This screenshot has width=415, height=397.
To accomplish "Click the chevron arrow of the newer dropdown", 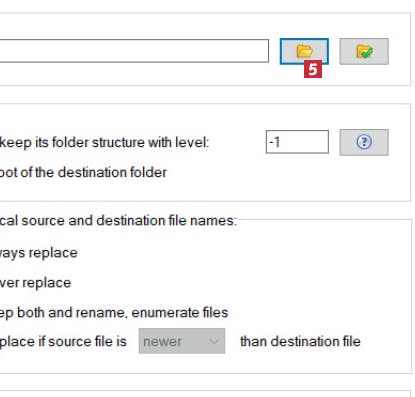I will pyautogui.click(x=214, y=341).
